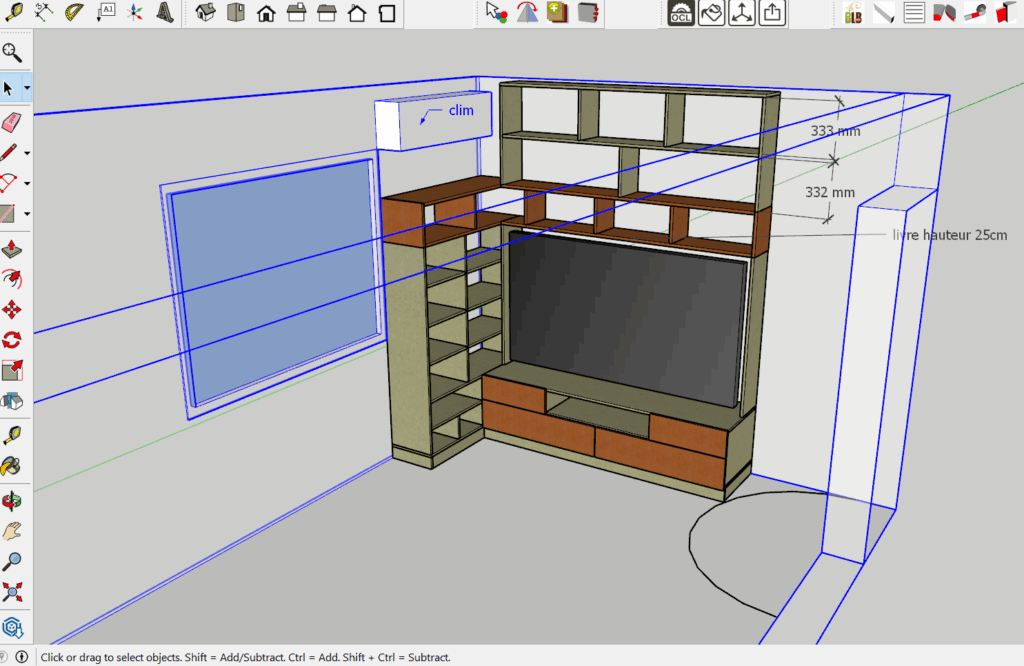
Task: Activate the Pan hand tool
Action: [12, 530]
